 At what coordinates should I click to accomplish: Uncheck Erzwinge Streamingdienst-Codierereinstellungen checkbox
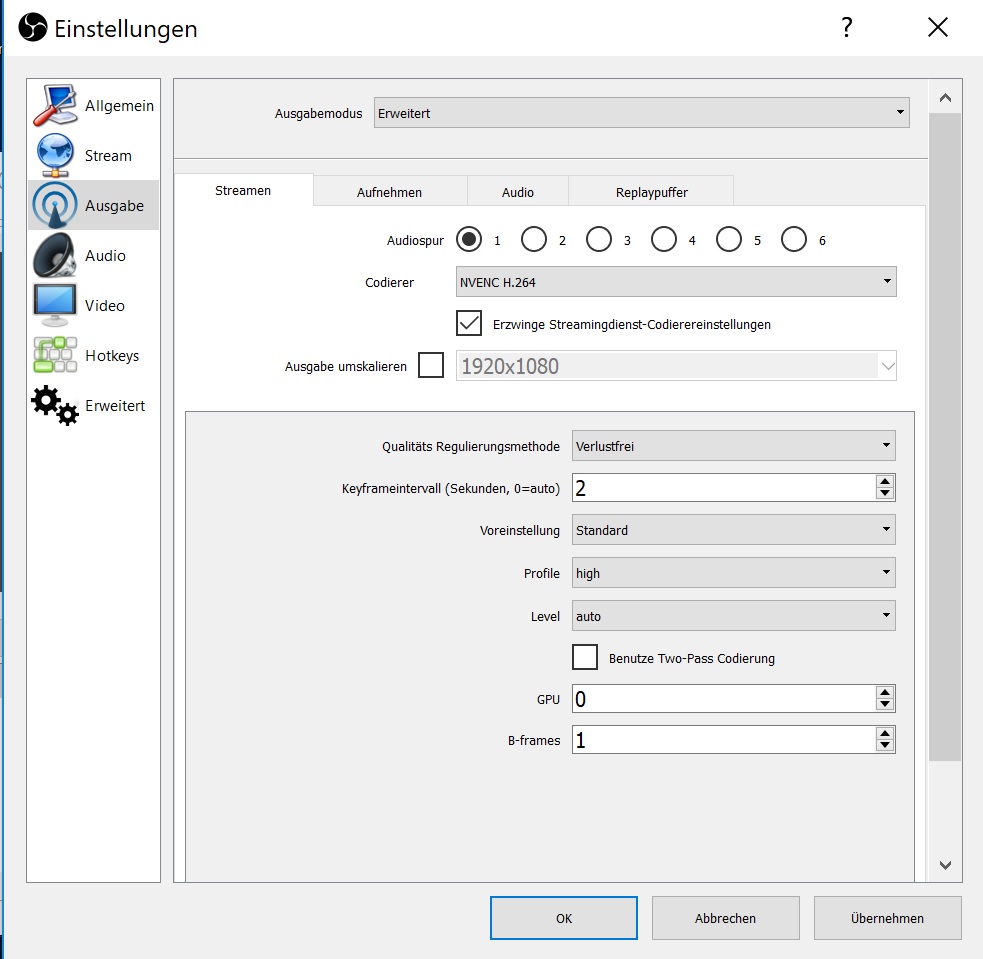469,324
